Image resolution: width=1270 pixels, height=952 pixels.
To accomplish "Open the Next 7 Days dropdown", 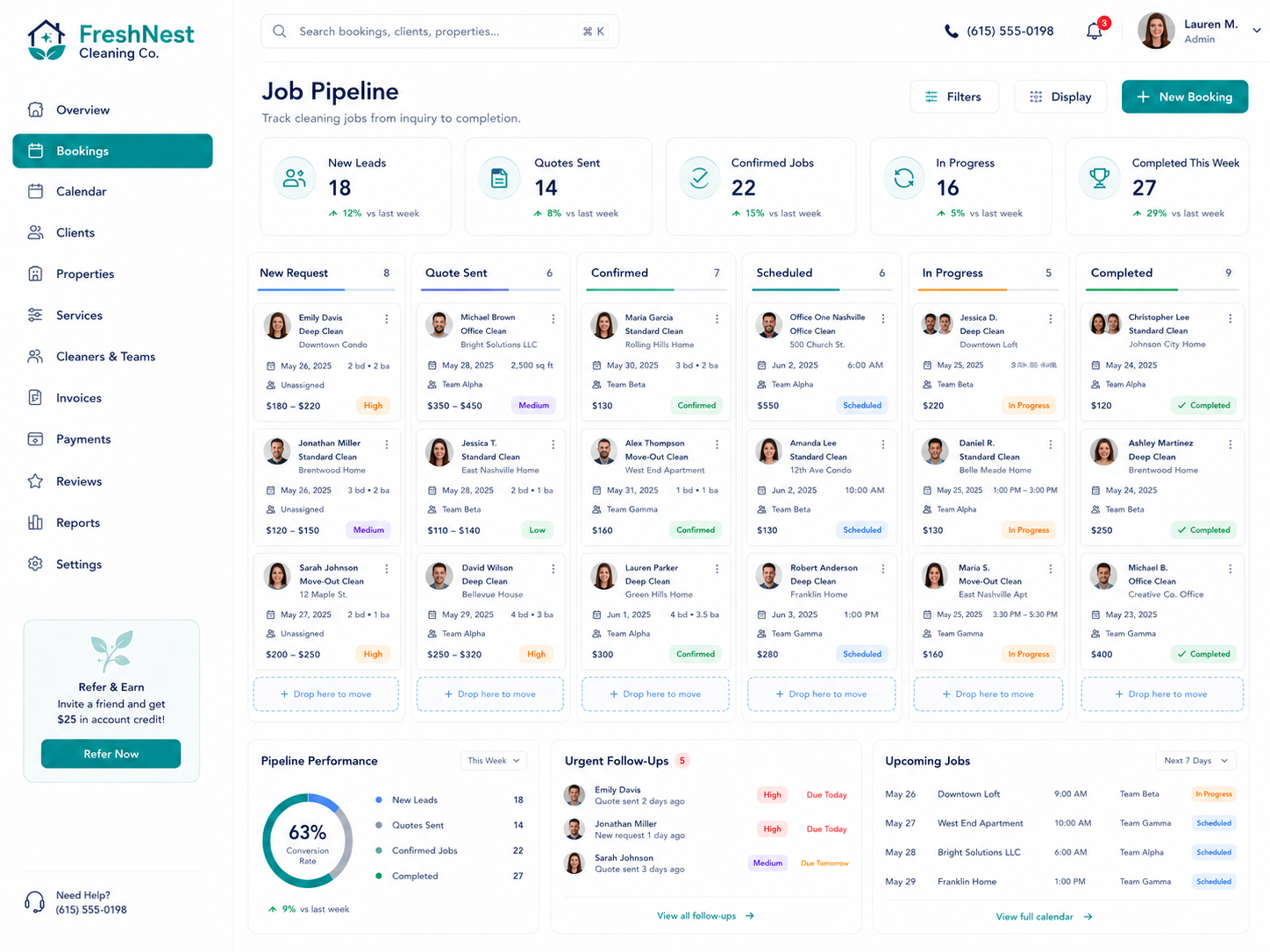I will (x=1196, y=761).
